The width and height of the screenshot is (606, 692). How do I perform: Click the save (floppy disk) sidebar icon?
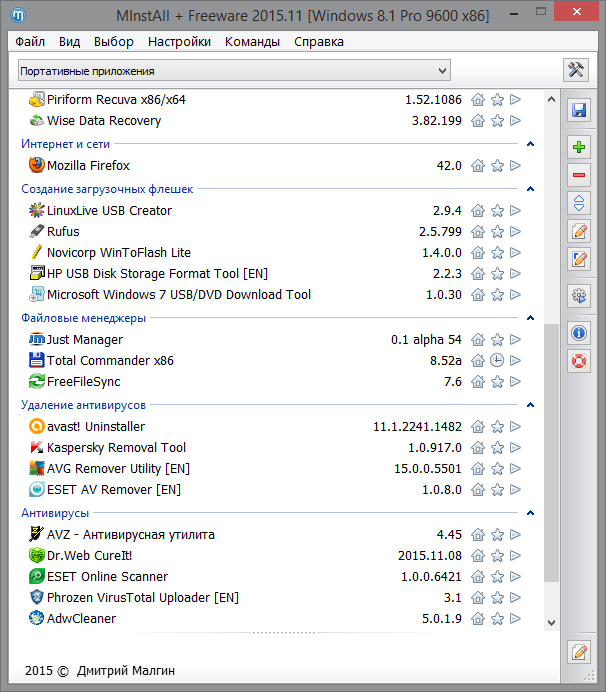579,110
